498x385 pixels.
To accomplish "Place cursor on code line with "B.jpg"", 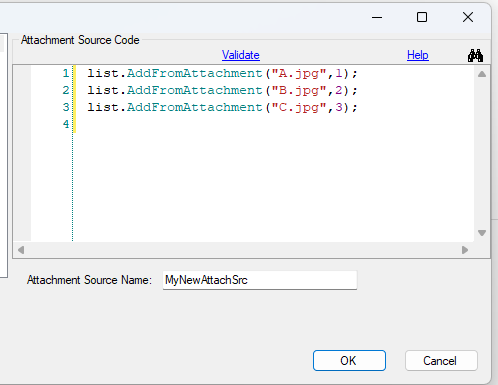I will (x=222, y=90).
